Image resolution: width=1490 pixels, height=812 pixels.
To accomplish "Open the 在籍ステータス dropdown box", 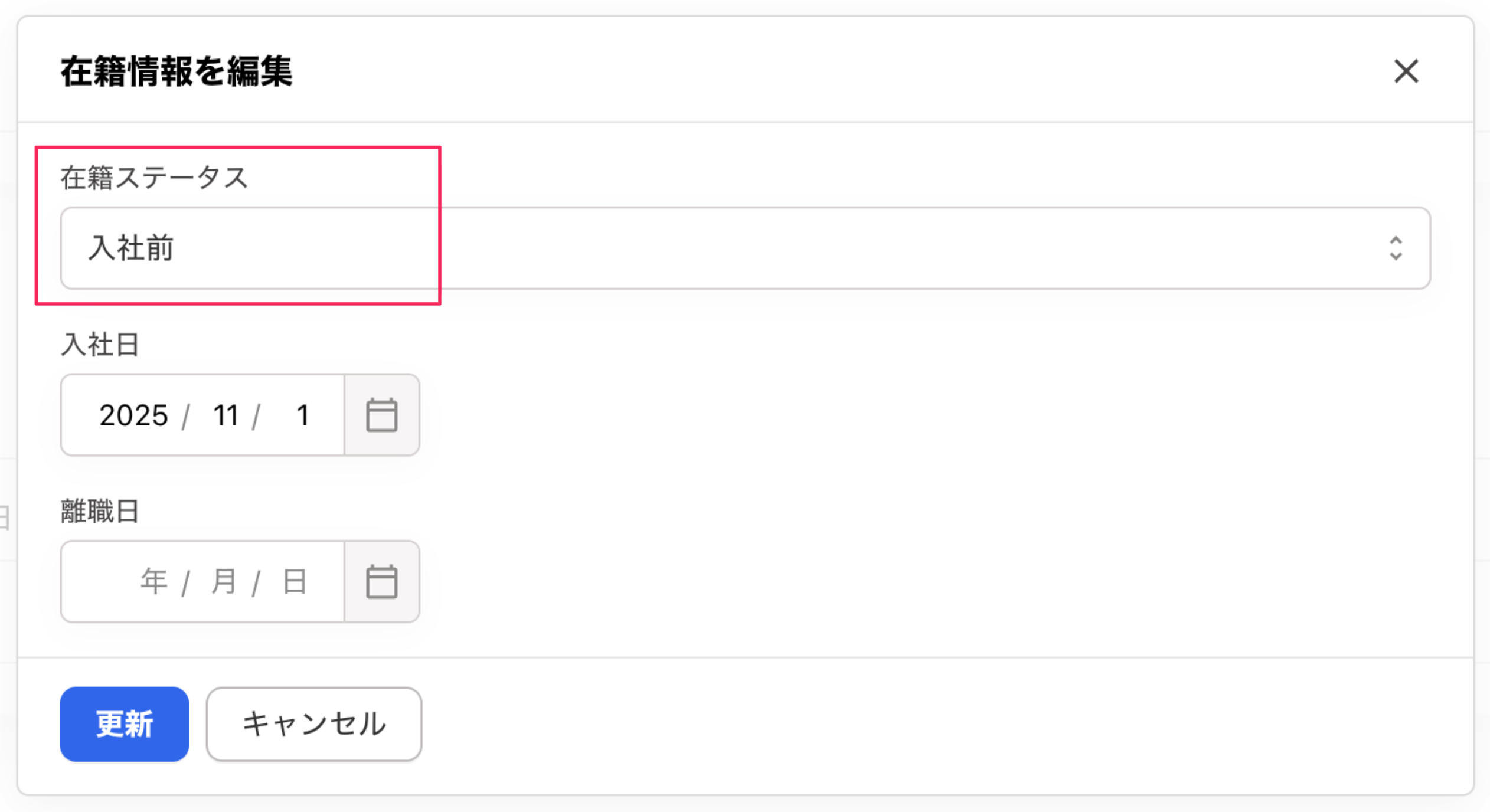I will [x=745, y=248].
